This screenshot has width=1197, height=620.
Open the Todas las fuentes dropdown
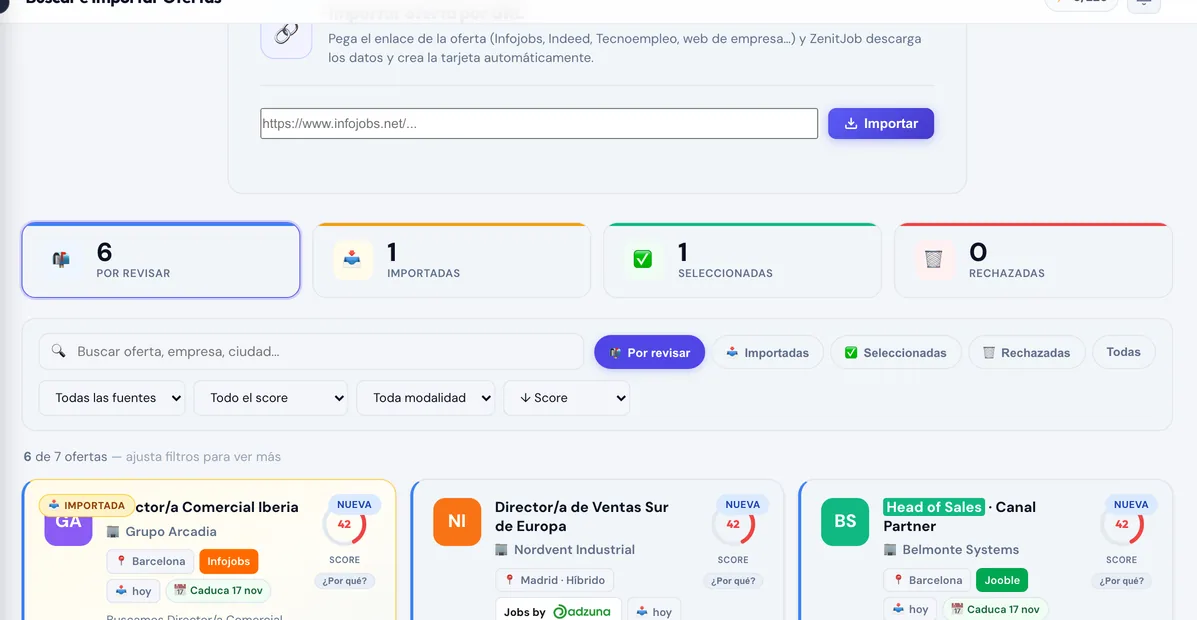pos(112,398)
